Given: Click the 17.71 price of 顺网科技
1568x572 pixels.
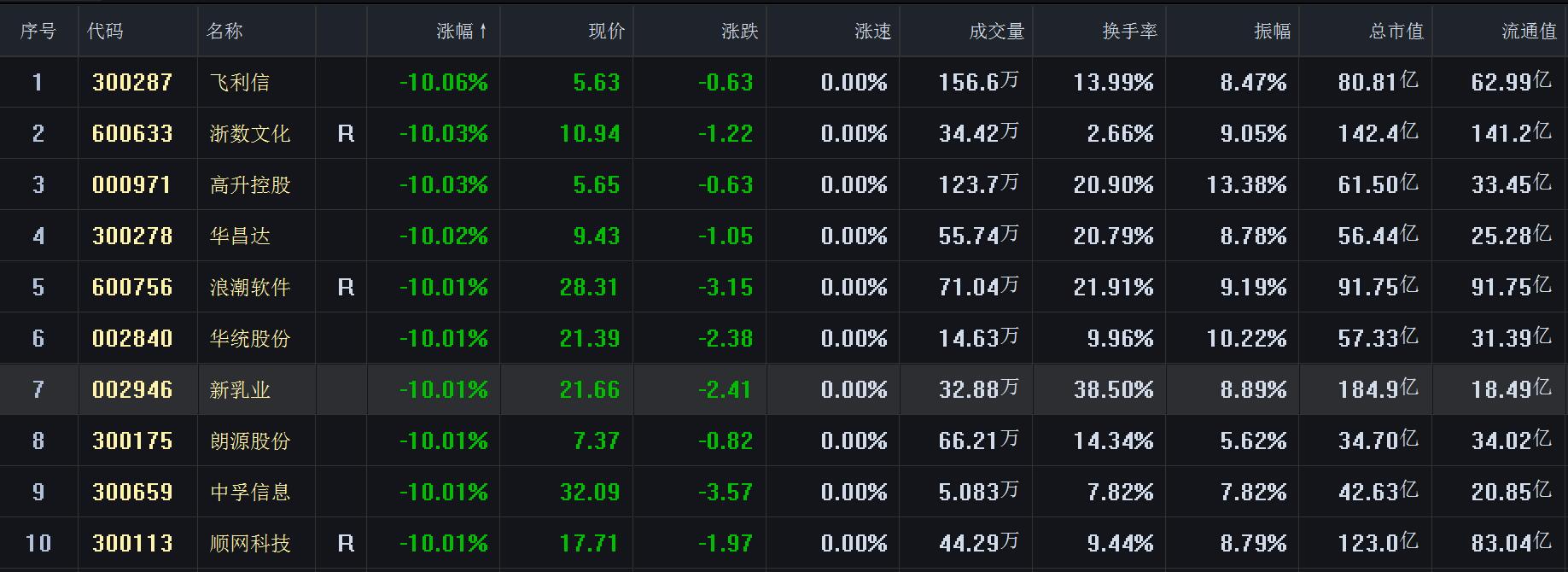Looking at the screenshot, I should (590, 544).
